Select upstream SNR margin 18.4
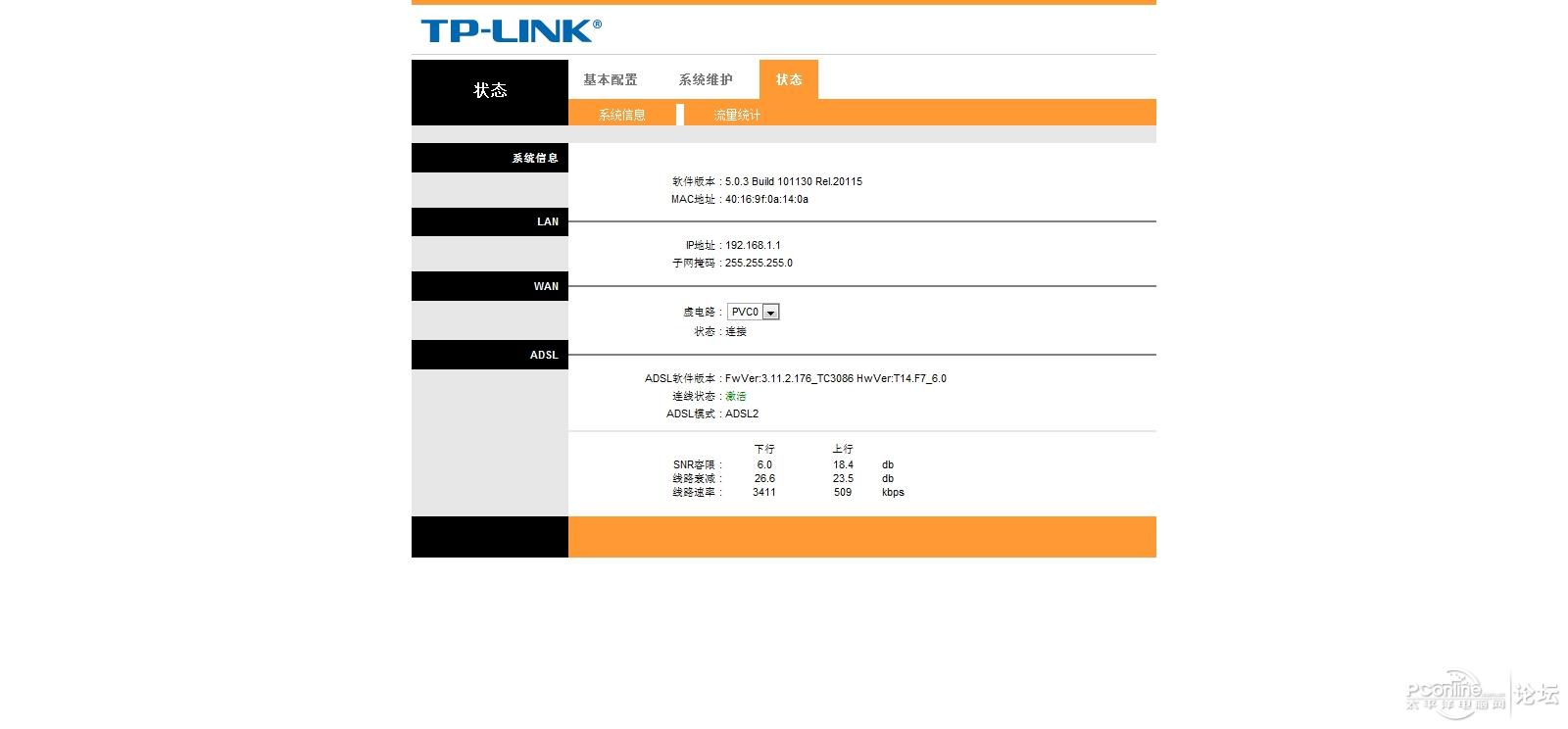 843,464
